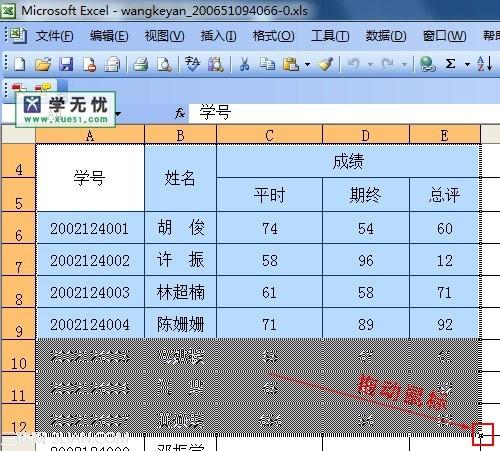
Task: Open the Name Box dropdown arrow
Action: click(118, 114)
